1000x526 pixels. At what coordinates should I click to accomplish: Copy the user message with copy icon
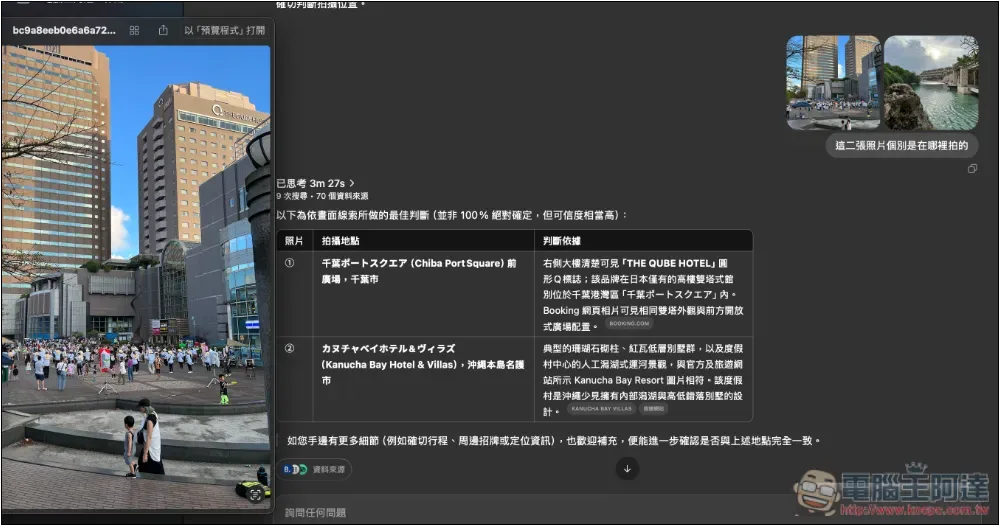pos(972,169)
